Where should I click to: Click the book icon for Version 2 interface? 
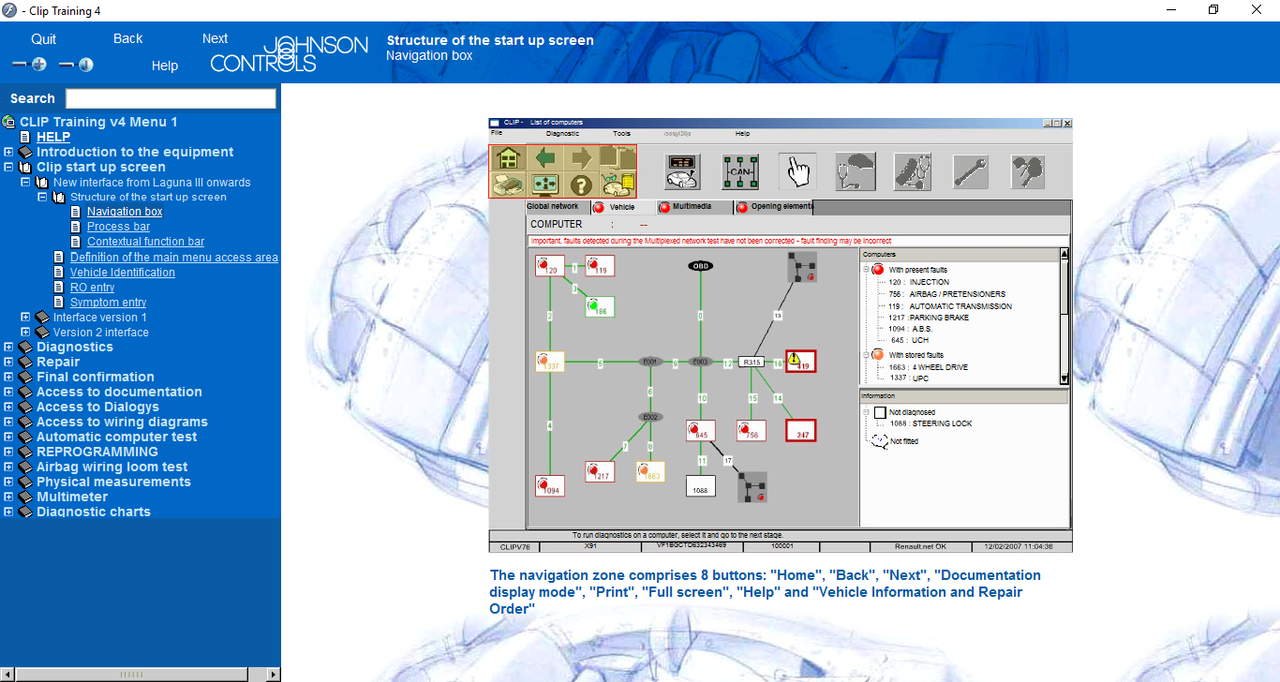pyautogui.click(x=42, y=332)
